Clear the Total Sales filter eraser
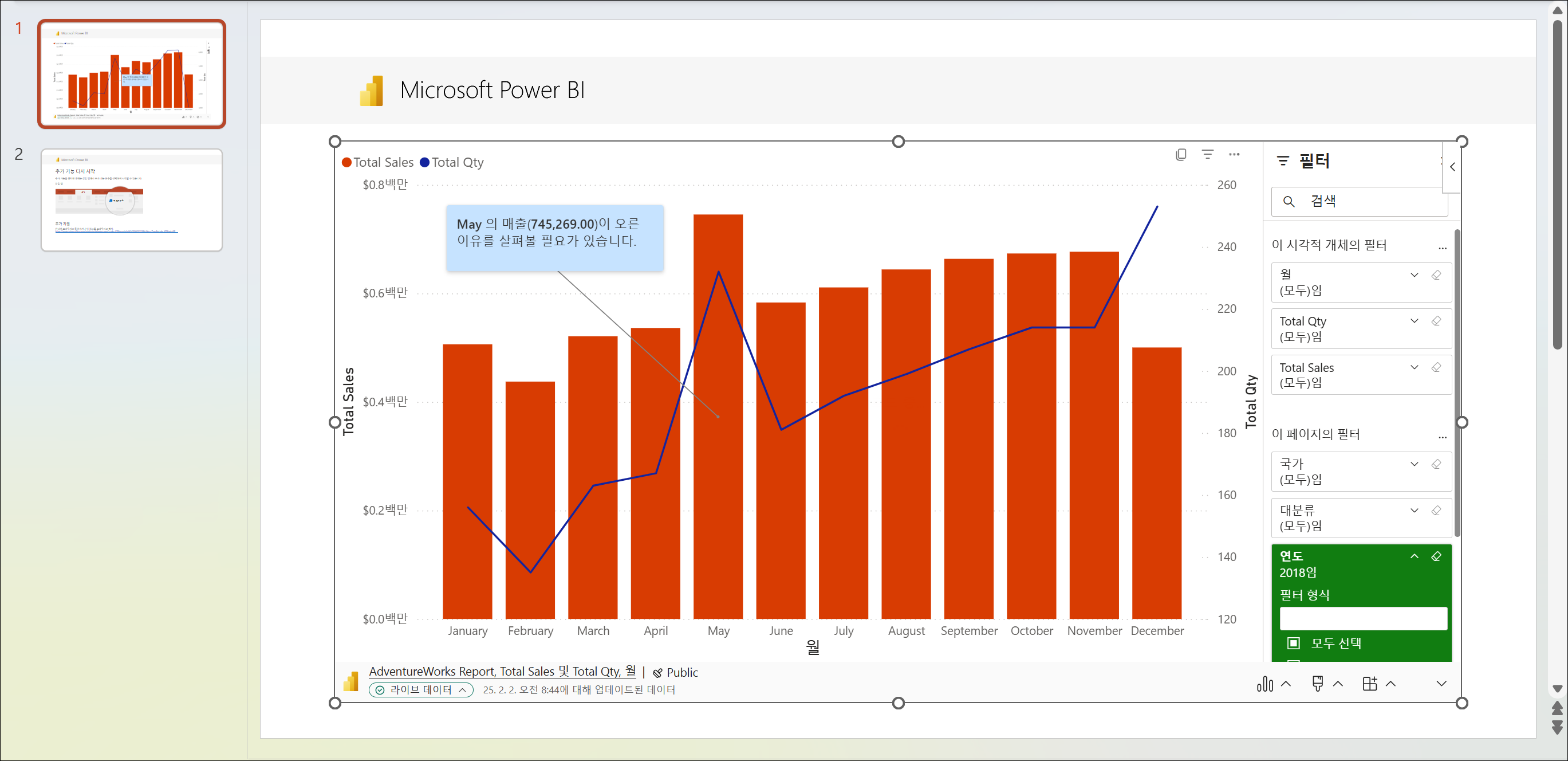Image resolution: width=1568 pixels, height=761 pixels. pos(1436,367)
